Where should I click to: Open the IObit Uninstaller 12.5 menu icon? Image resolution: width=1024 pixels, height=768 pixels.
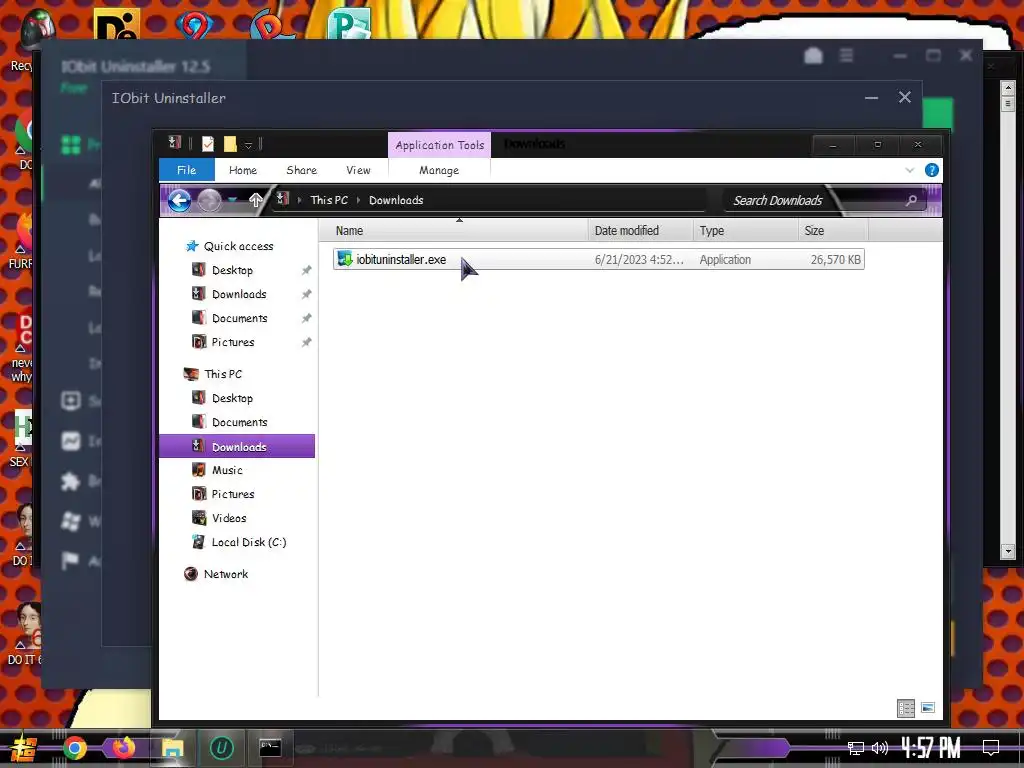click(846, 55)
